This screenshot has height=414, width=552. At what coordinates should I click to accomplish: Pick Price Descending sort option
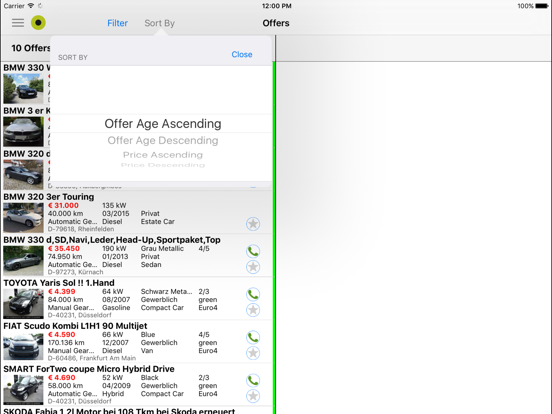pos(163,165)
